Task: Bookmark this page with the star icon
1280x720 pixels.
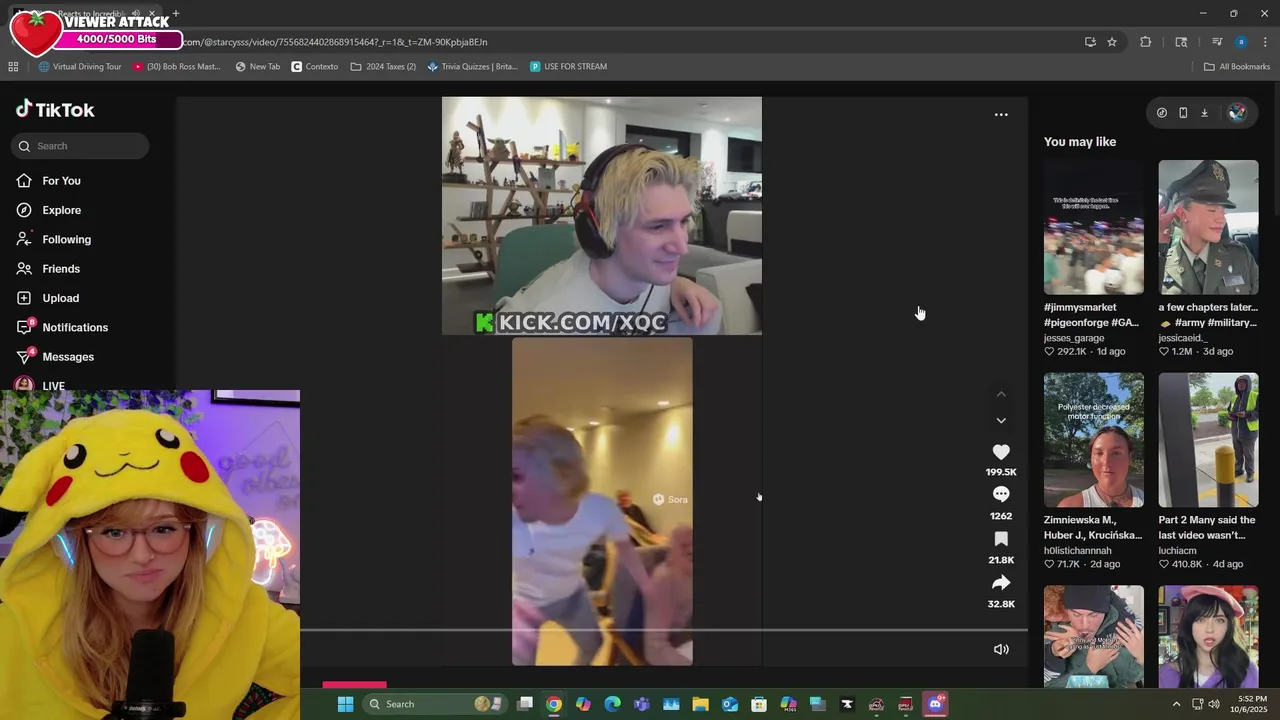Action: click(x=1112, y=42)
